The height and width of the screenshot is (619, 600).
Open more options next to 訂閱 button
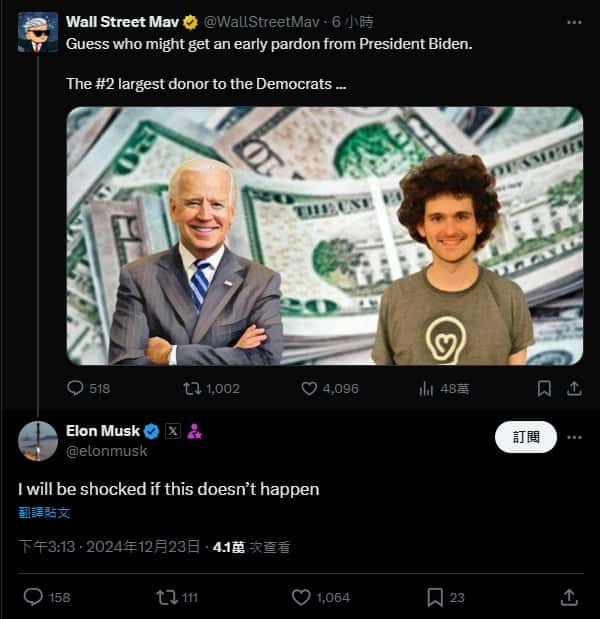[x=574, y=437]
